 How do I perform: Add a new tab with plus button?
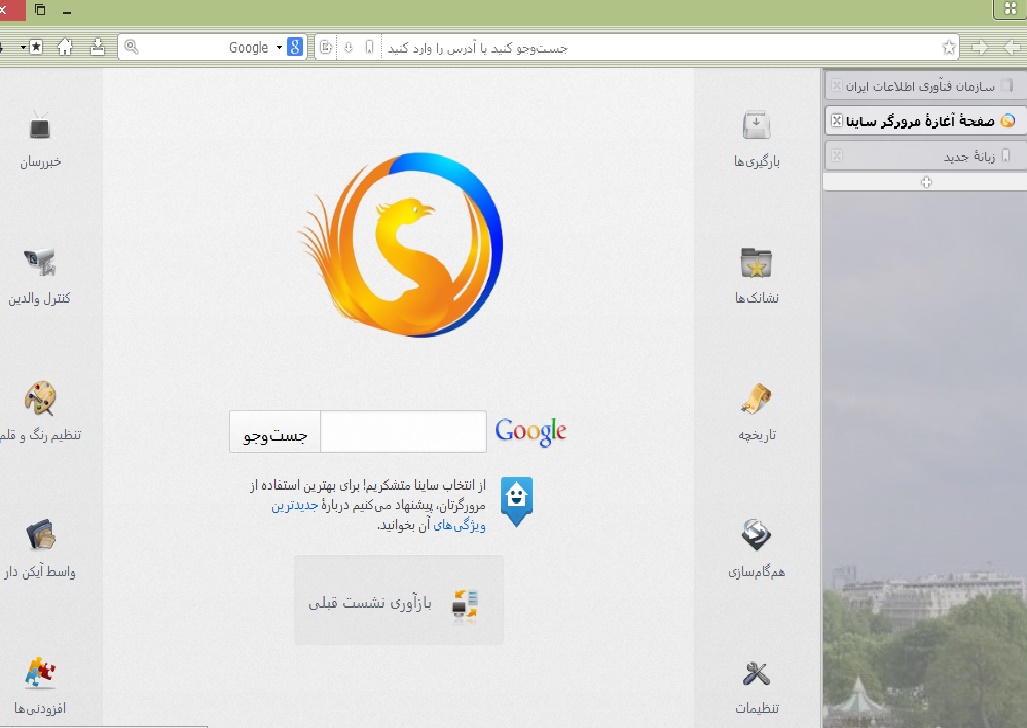point(925,182)
